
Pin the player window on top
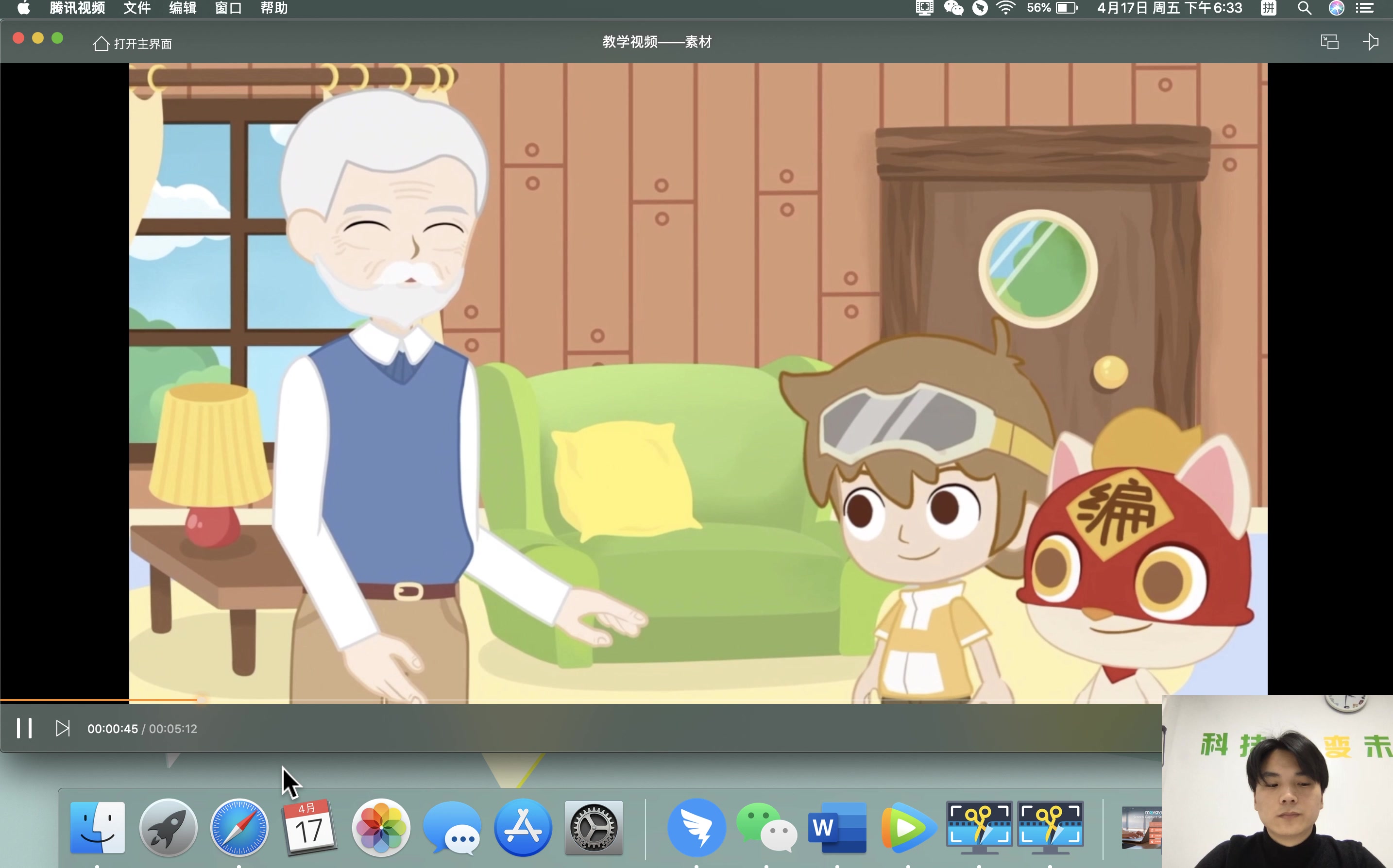(x=1371, y=42)
